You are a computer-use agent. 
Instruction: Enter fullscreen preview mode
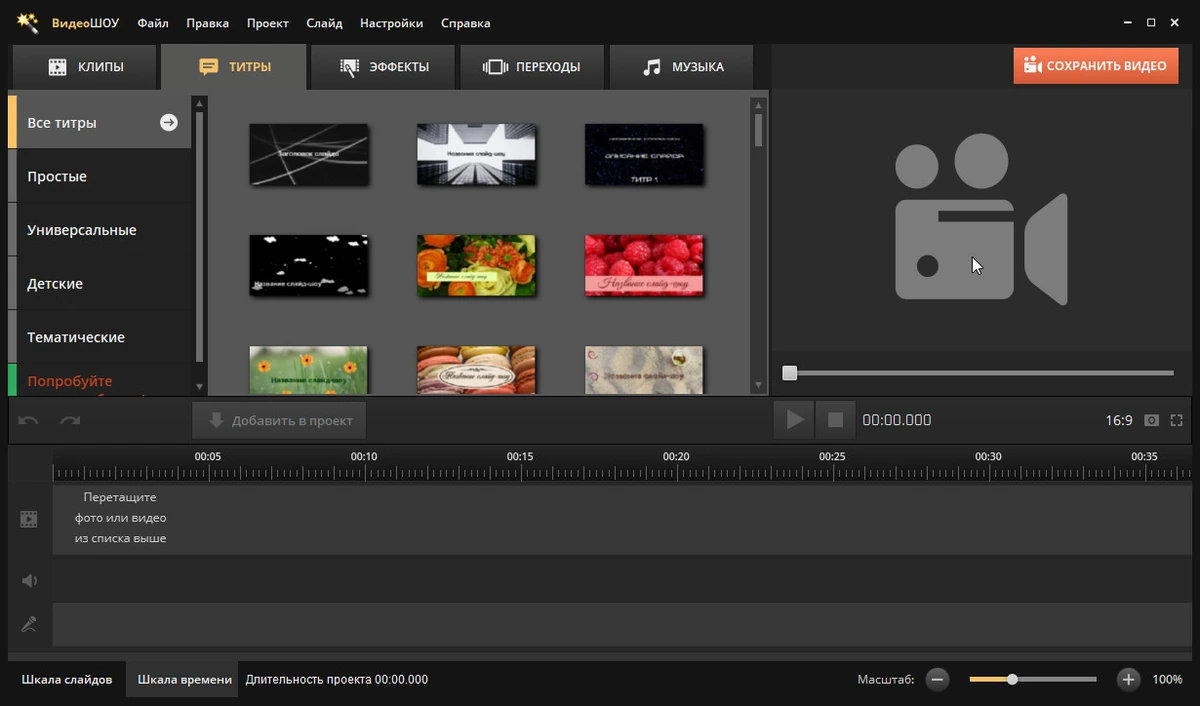click(1176, 421)
